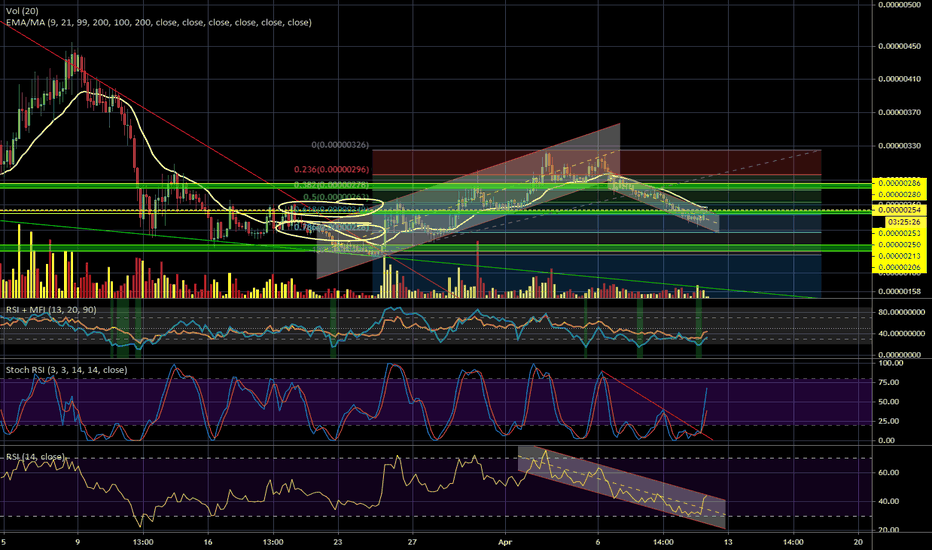Image resolution: width=932 pixels, height=550 pixels.
Task: Select the 16 date label on time axis
Action: [x=207, y=542]
